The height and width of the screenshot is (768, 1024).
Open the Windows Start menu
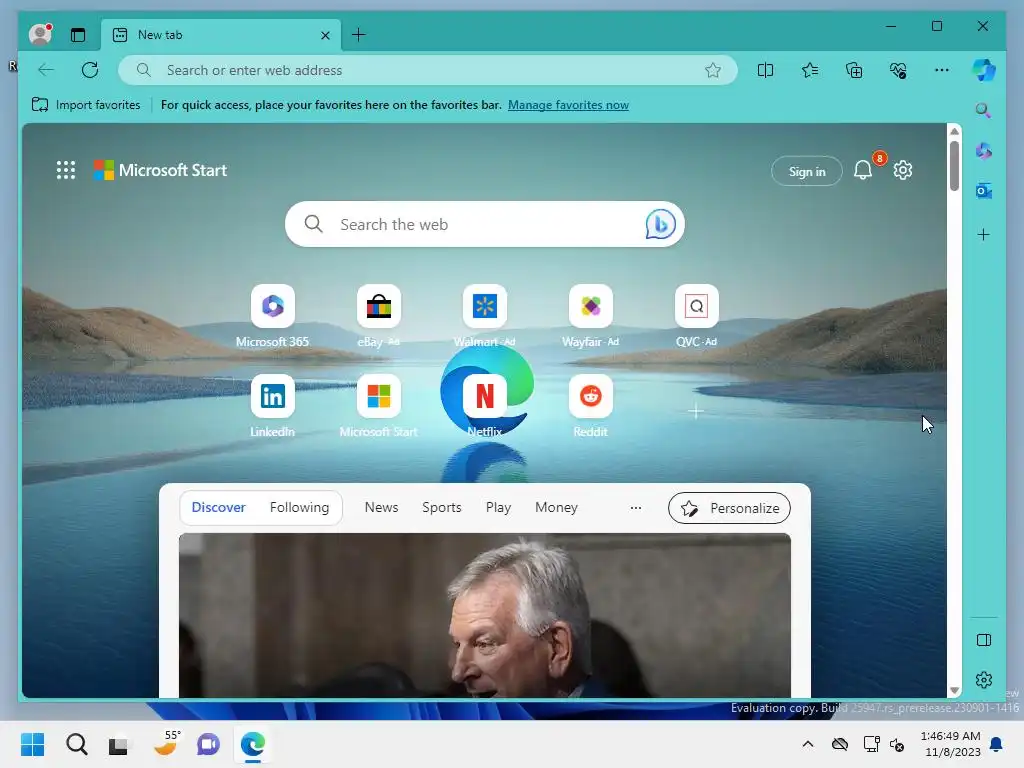click(32, 744)
